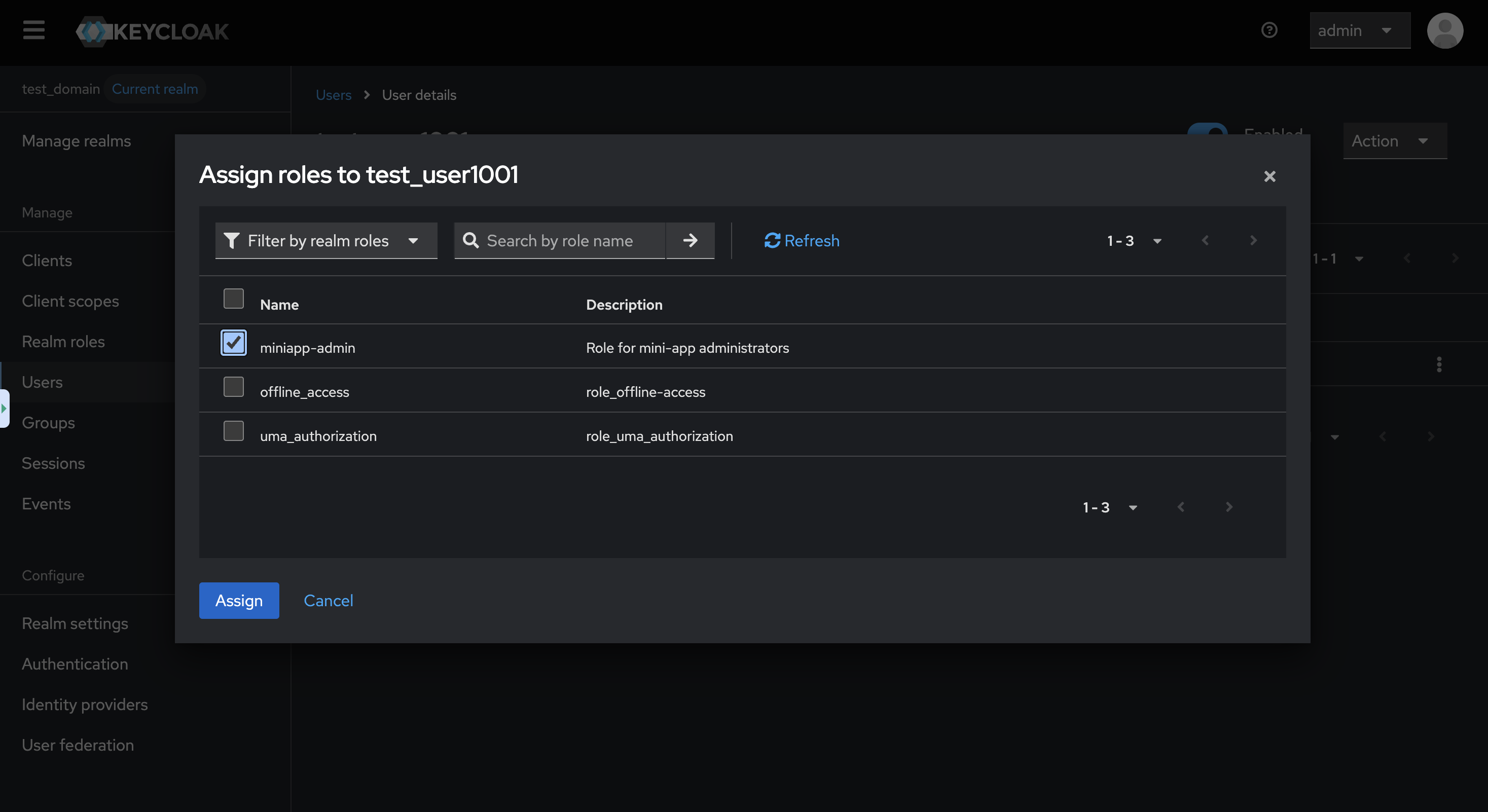
Task: Click the help question mark icon
Action: [x=1268, y=30]
